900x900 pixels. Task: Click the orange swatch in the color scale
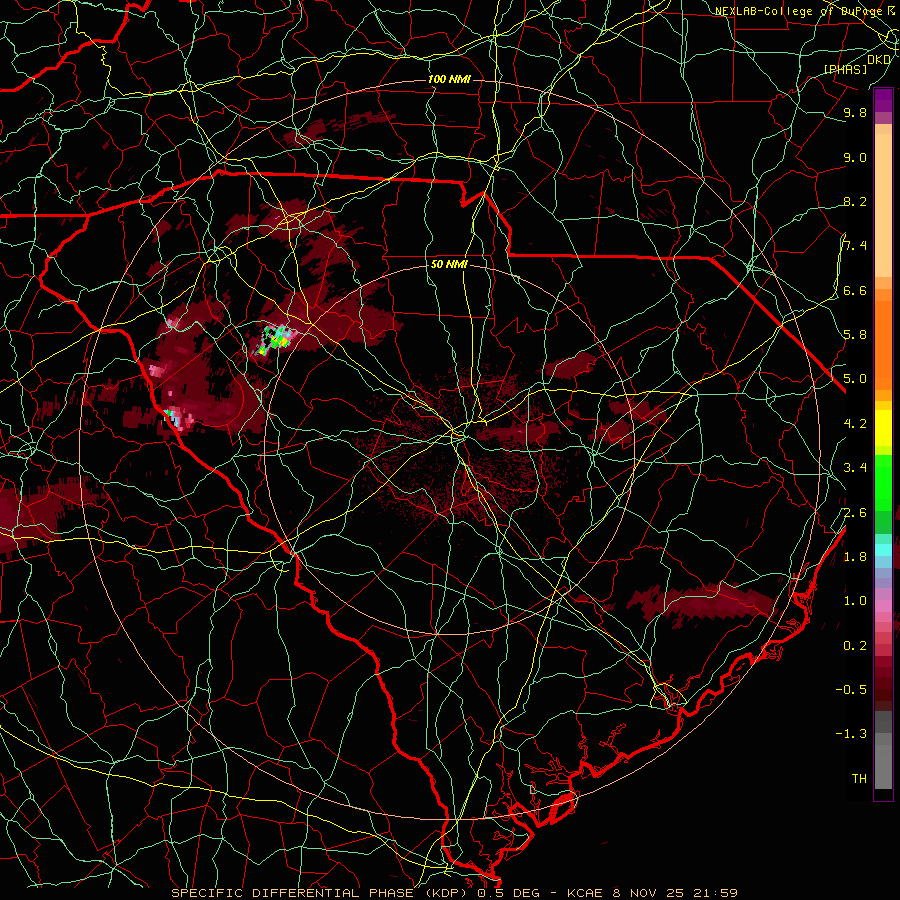883,344
